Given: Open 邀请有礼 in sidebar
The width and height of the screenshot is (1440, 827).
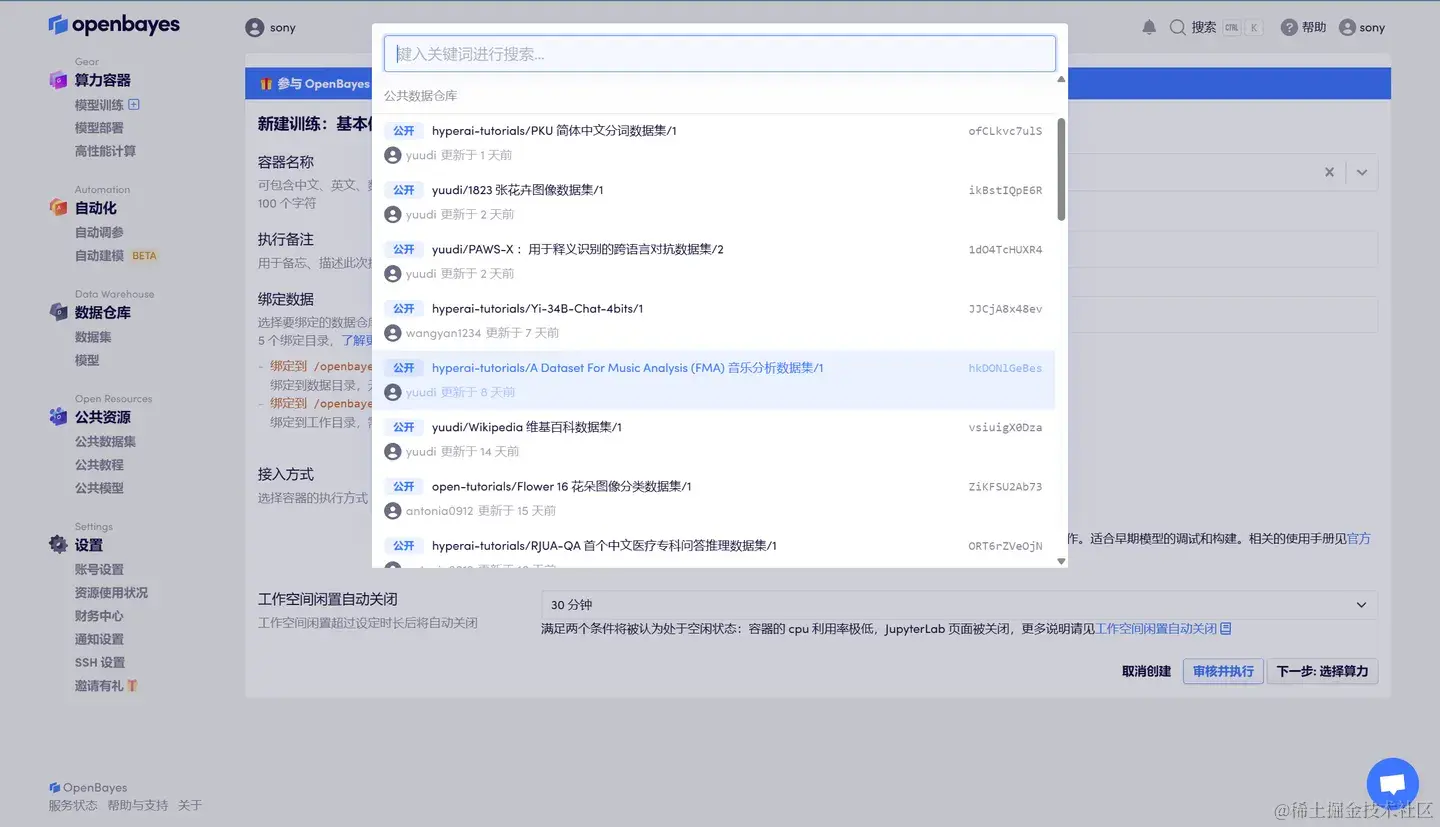Looking at the screenshot, I should (99, 686).
